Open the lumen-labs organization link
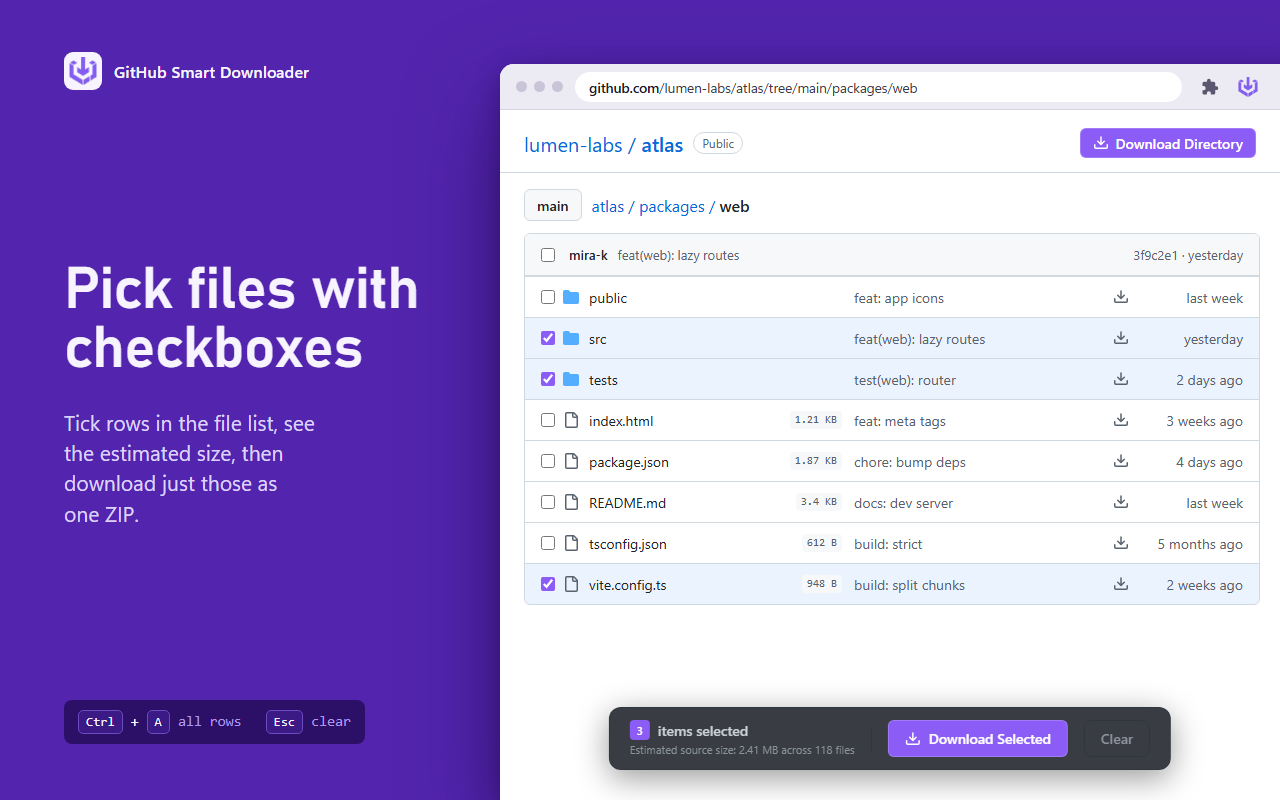 (x=573, y=145)
